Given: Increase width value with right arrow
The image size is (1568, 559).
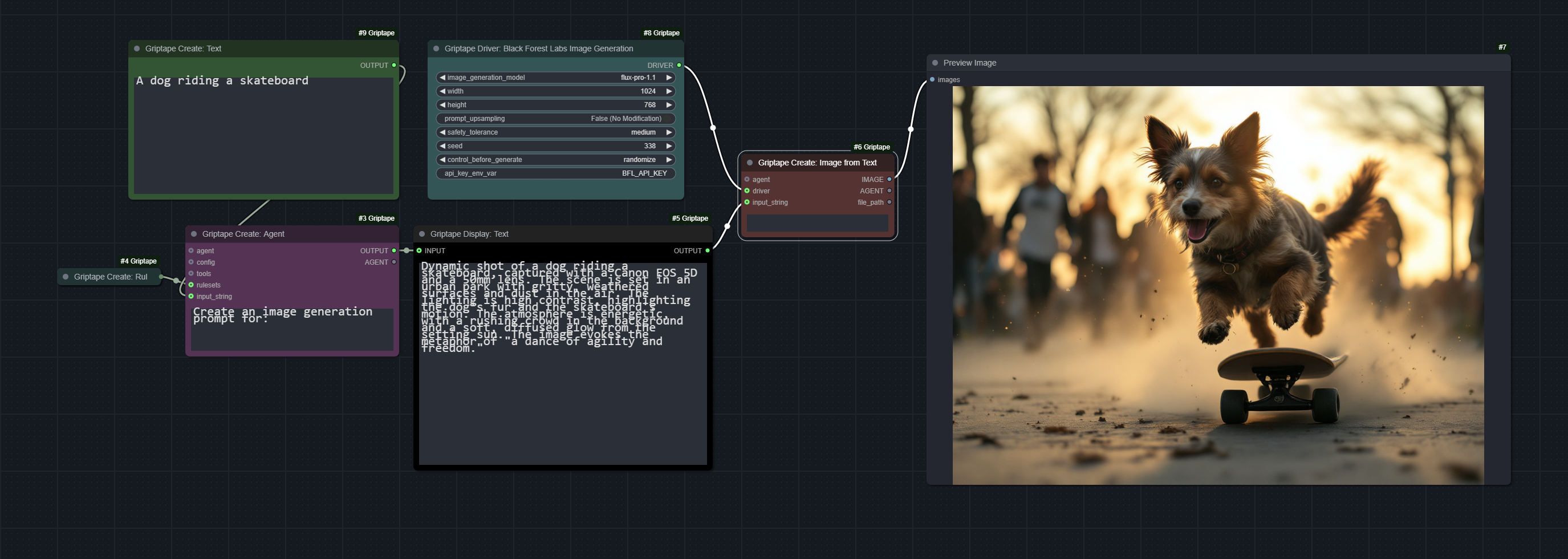Looking at the screenshot, I should pyautogui.click(x=669, y=91).
